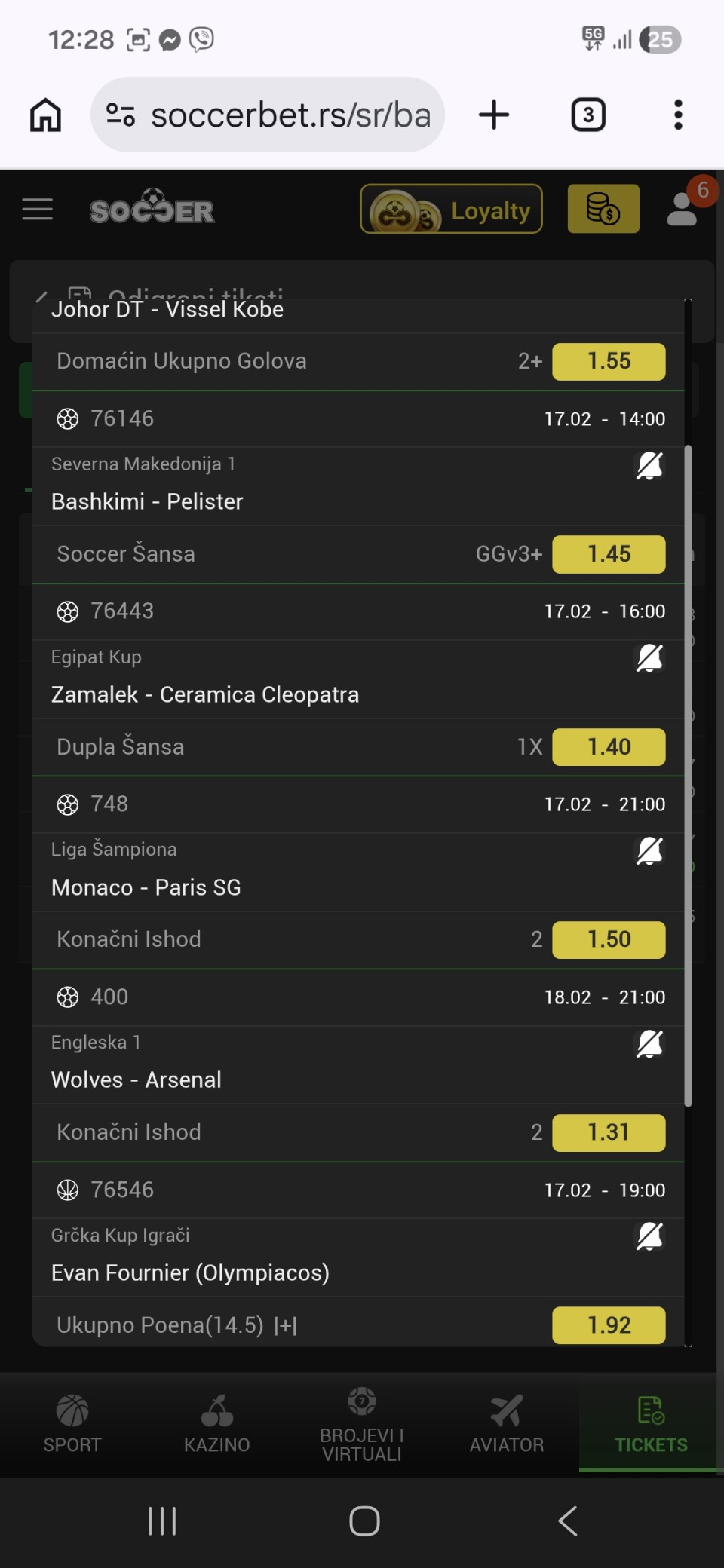Show the open tabs switcher
This screenshot has height=1568, width=724.
coord(588,115)
